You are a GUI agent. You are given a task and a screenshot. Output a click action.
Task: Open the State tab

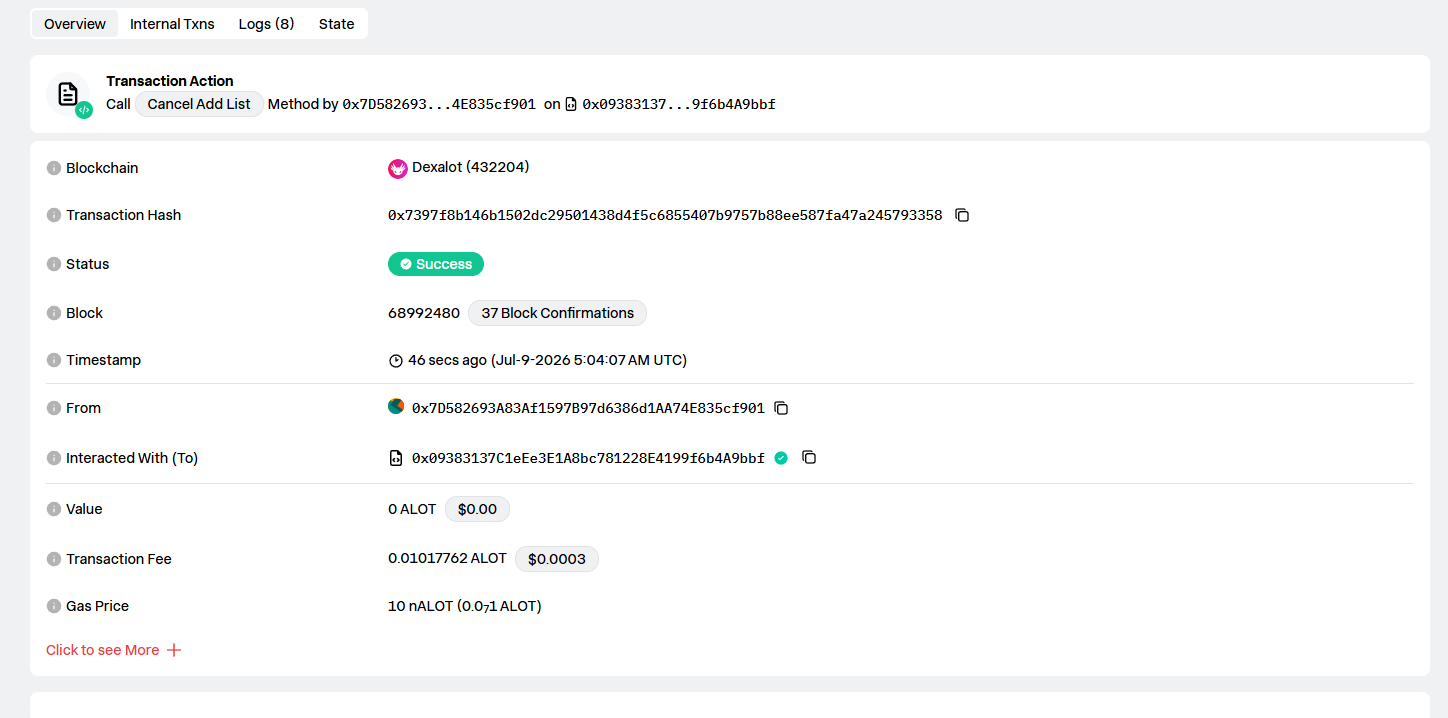pos(337,24)
